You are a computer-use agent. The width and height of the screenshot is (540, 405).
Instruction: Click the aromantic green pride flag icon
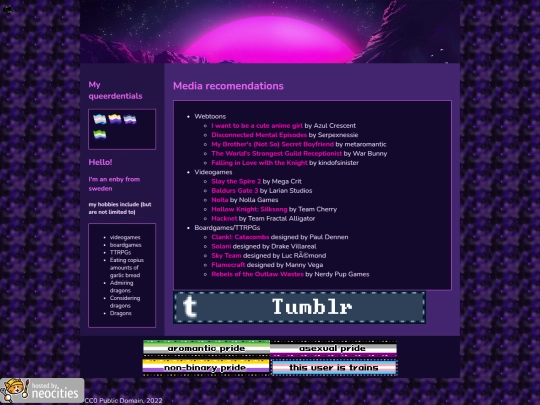[x=100, y=134]
